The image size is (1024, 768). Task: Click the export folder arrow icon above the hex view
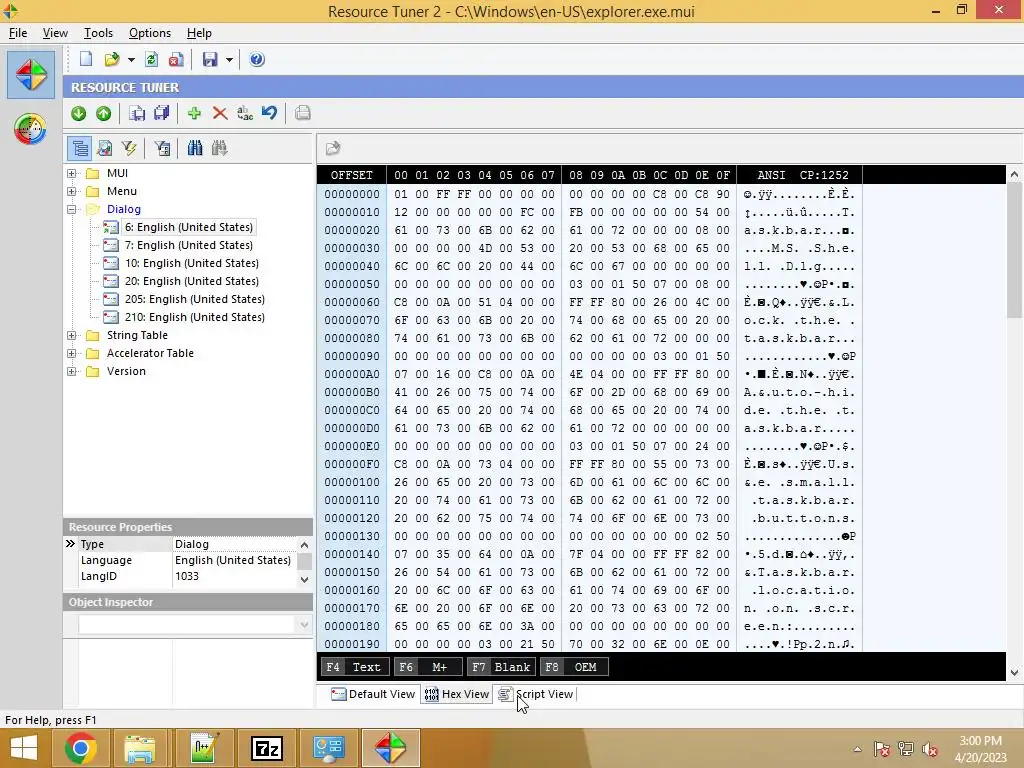(x=333, y=148)
